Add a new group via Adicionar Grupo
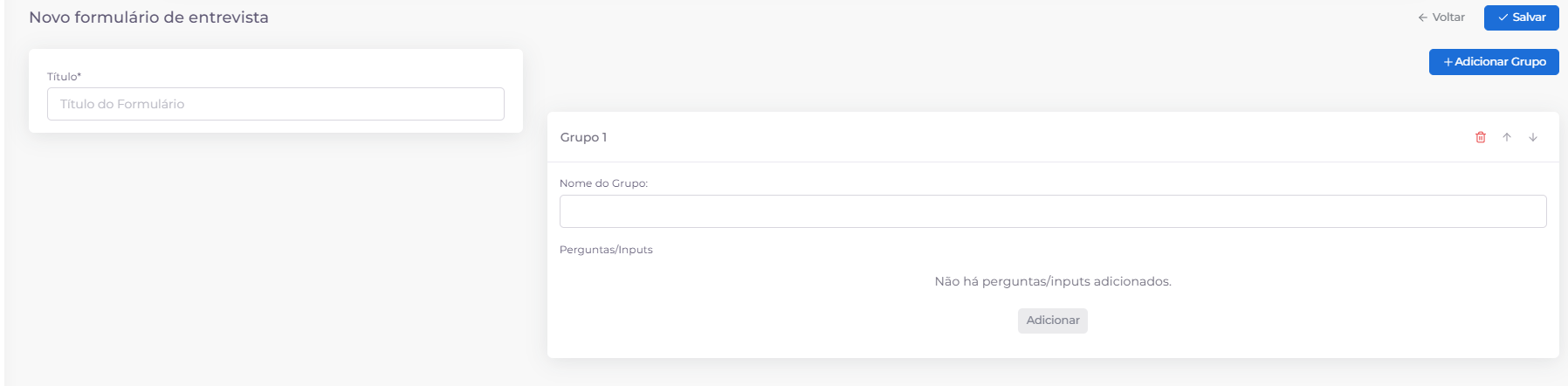The width and height of the screenshot is (1568, 386). 1494,62
